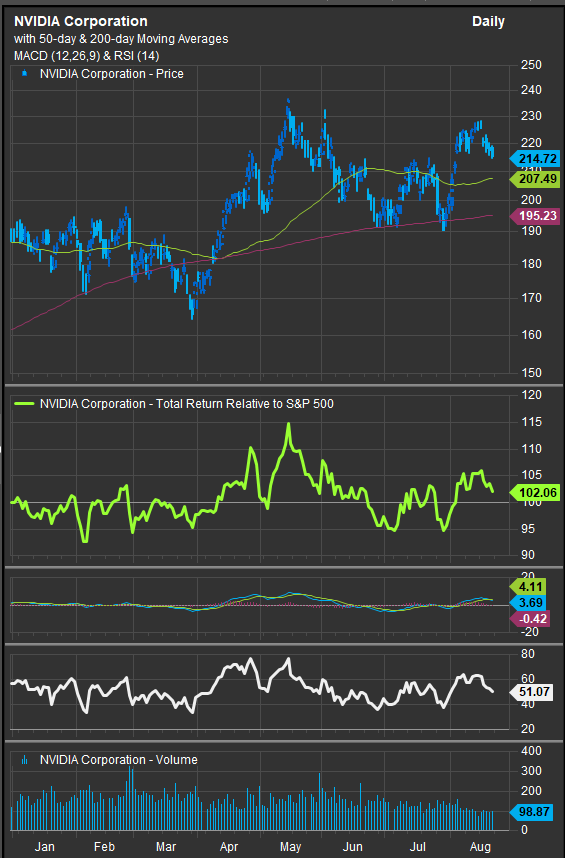Screen dimensions: 565x858
Task: Click the 250 price axis label
Action: [531, 65]
